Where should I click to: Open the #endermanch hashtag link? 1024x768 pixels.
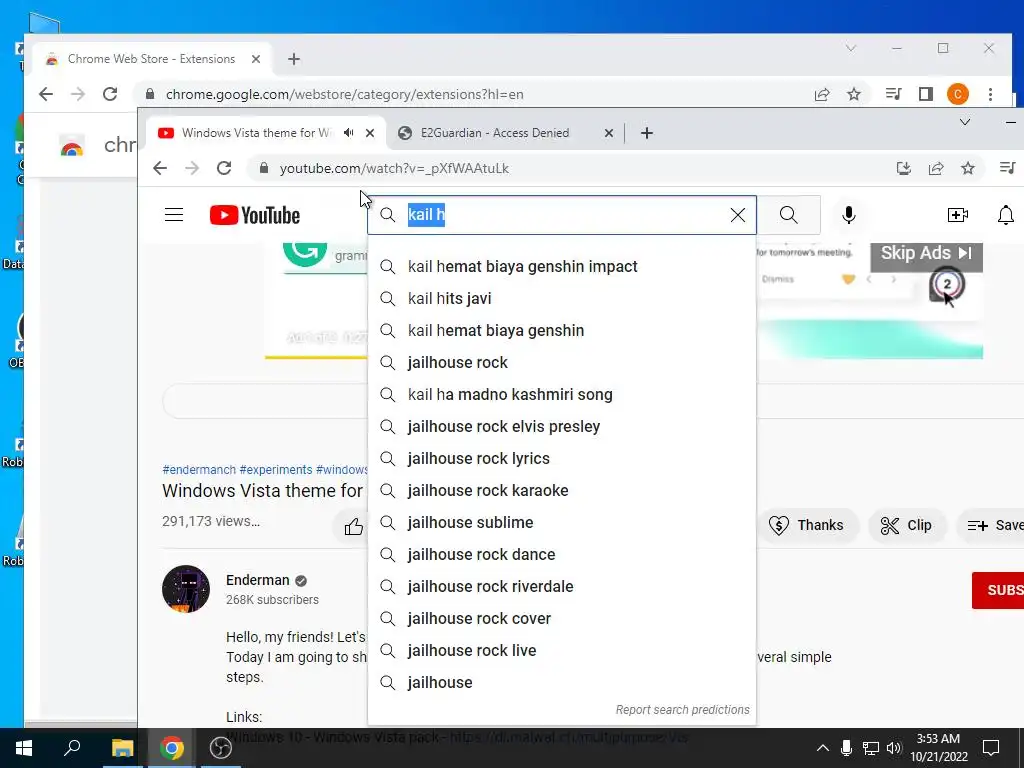tap(199, 470)
